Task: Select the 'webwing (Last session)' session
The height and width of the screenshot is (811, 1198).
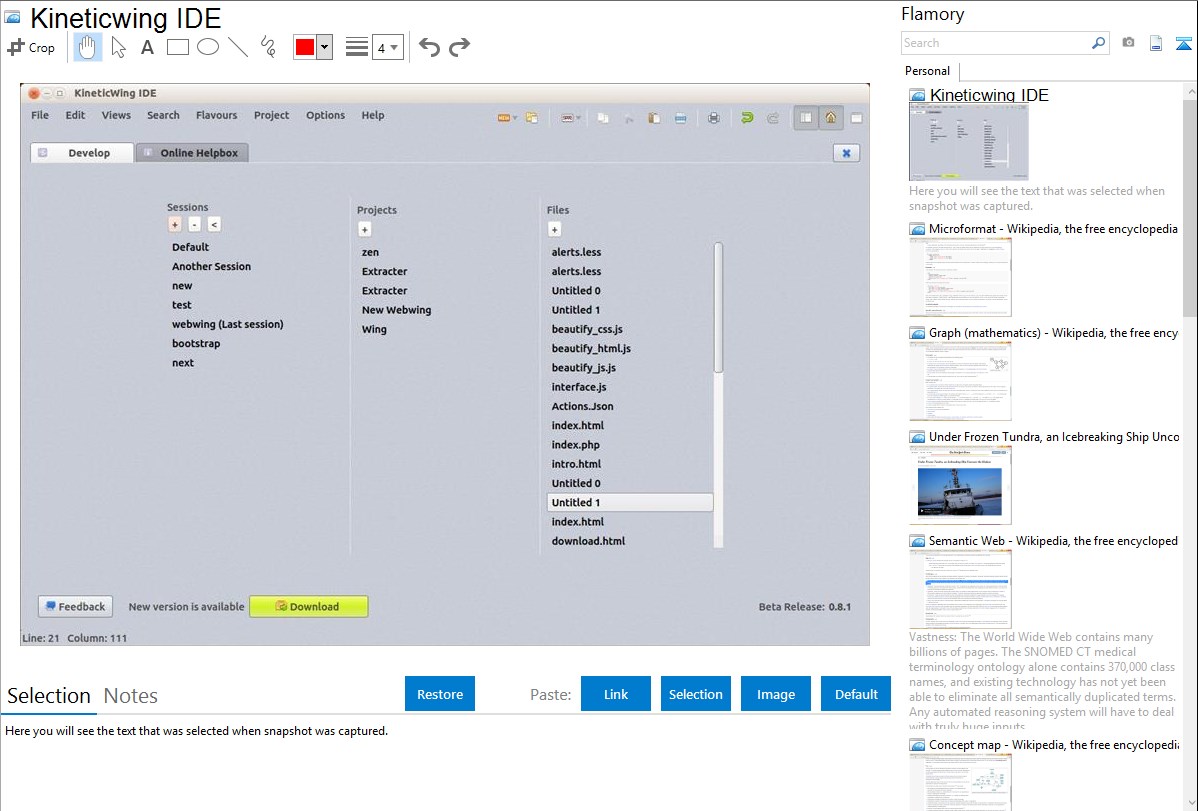Action: point(228,324)
